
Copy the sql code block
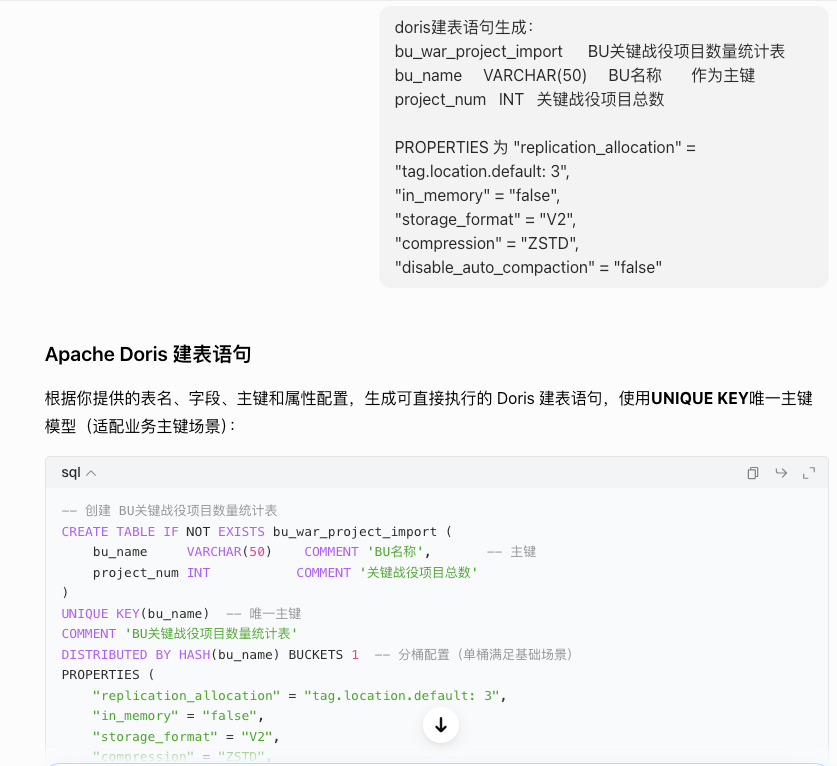tap(753, 473)
